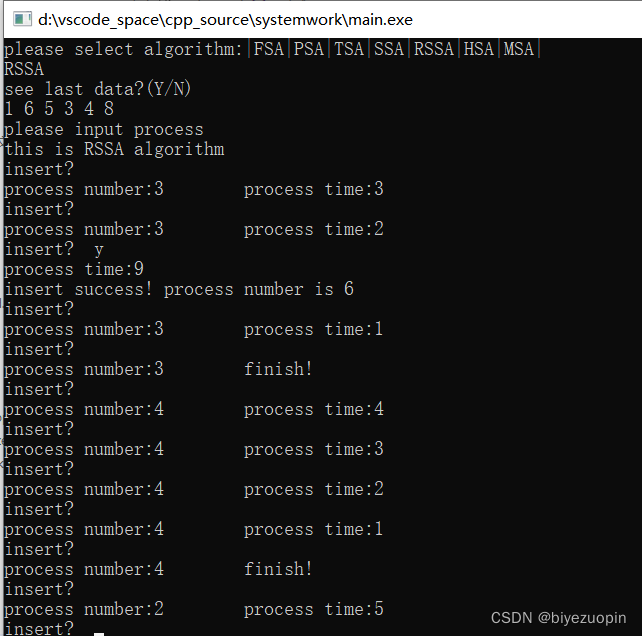Screen dimensions: 642x636
Task: Click the "1 6 5 3 4 8" data line
Action: point(59,109)
